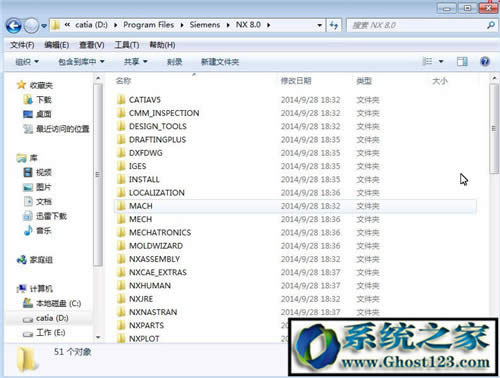Viewport: 500px width, 378px height.
Task: Open the 文件(F) menu
Action: (22, 45)
